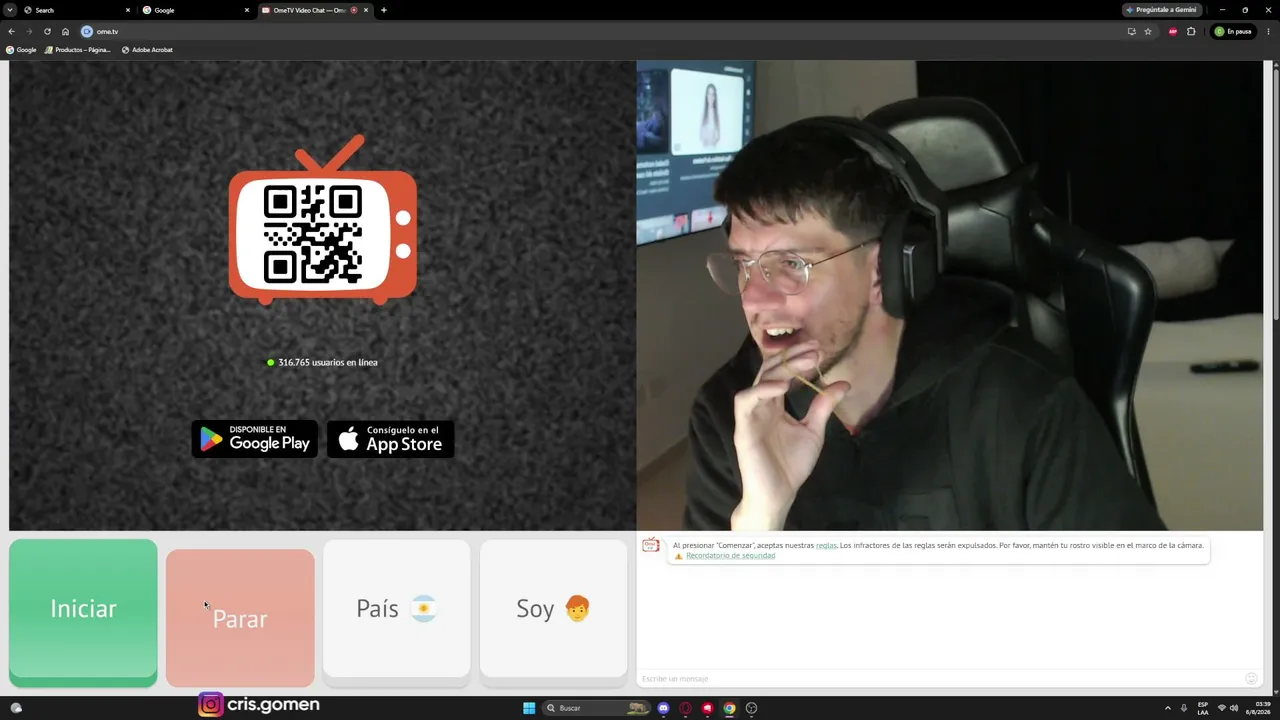Click the message input field
1280x720 pixels.
click(x=940, y=679)
